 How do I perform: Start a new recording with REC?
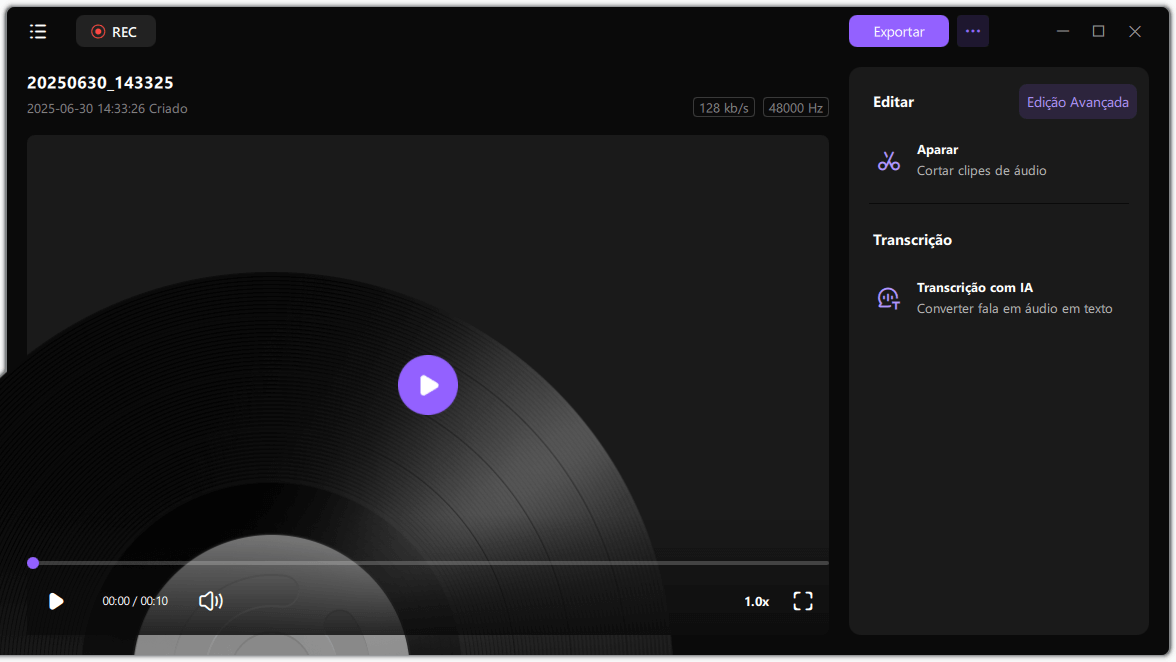coord(116,31)
